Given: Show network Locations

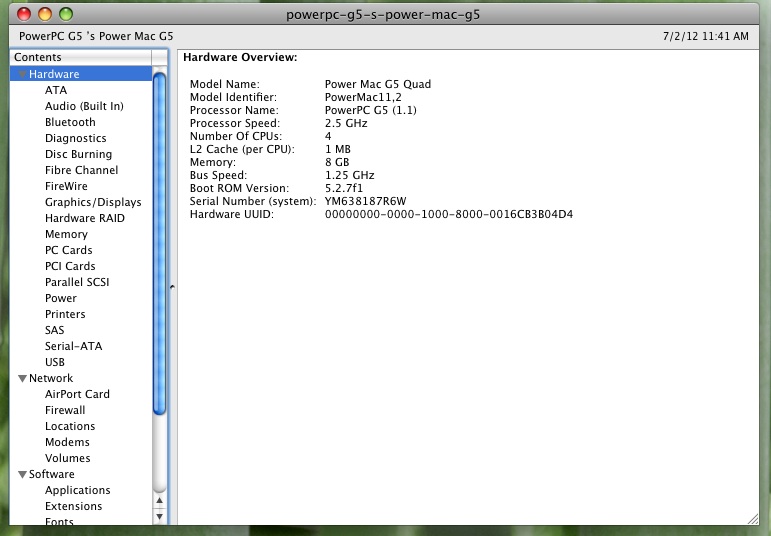Looking at the screenshot, I should click(70, 426).
